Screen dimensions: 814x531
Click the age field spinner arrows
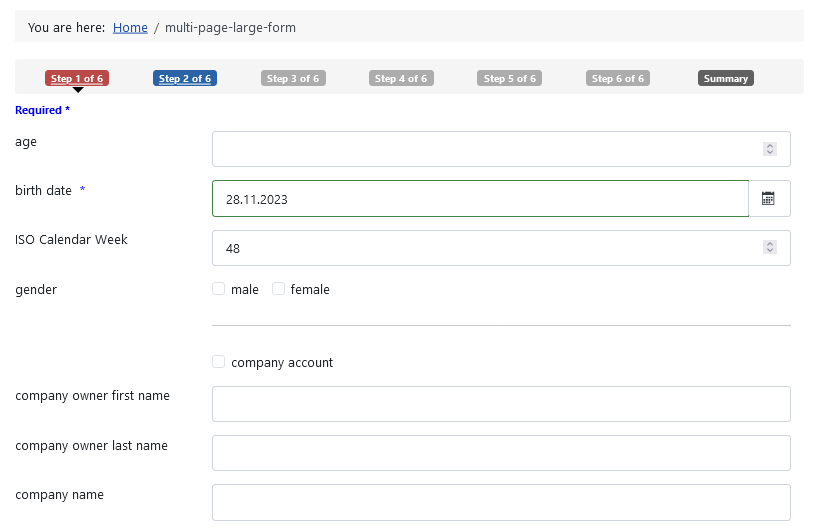click(x=770, y=149)
